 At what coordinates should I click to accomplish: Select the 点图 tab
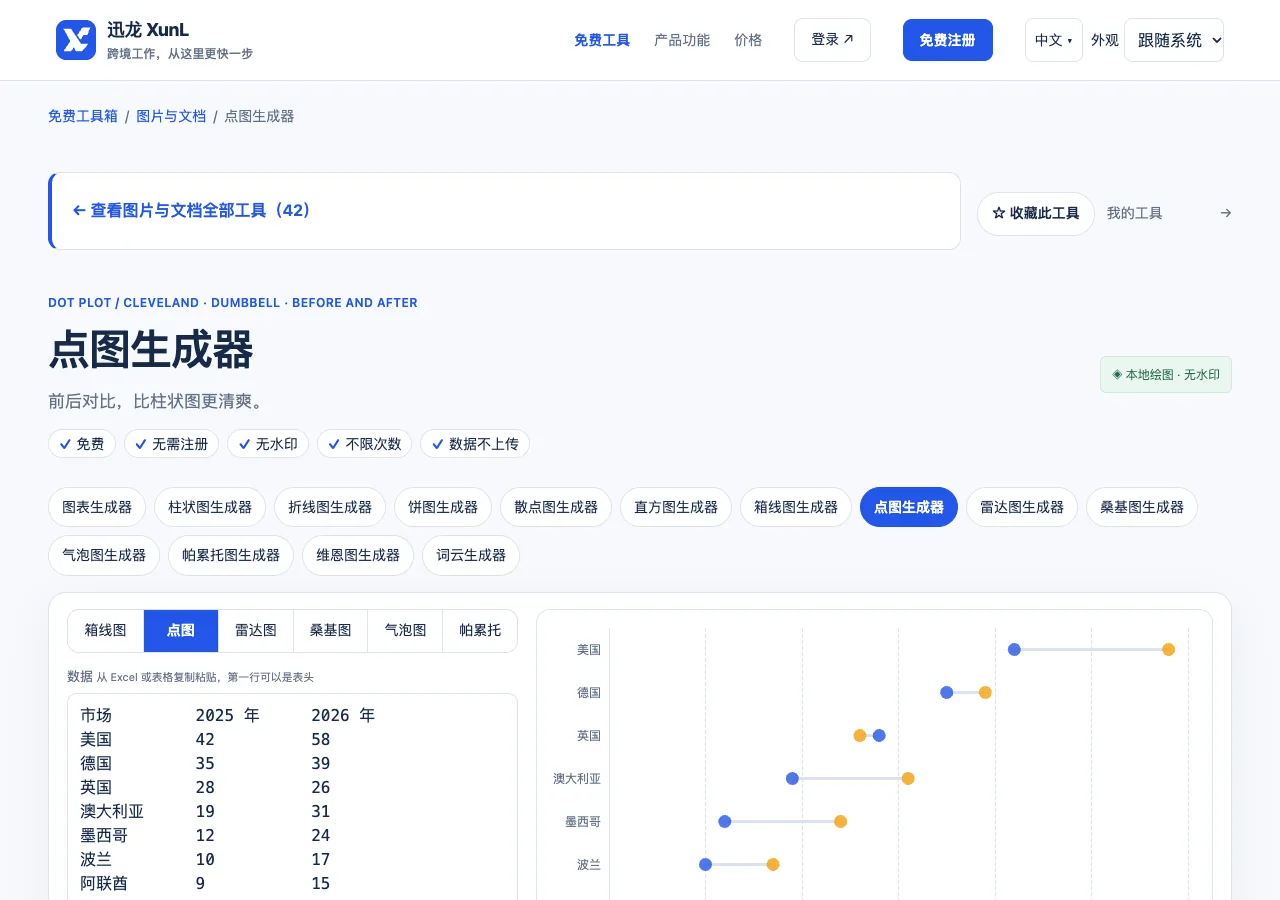[x=181, y=631]
